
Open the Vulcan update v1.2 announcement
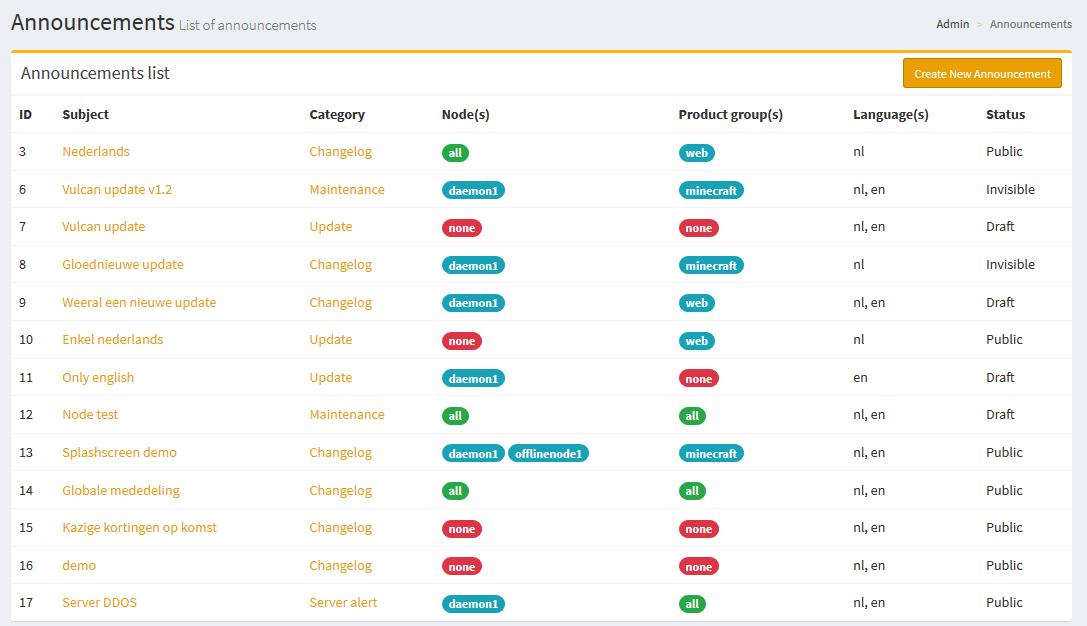117,190
